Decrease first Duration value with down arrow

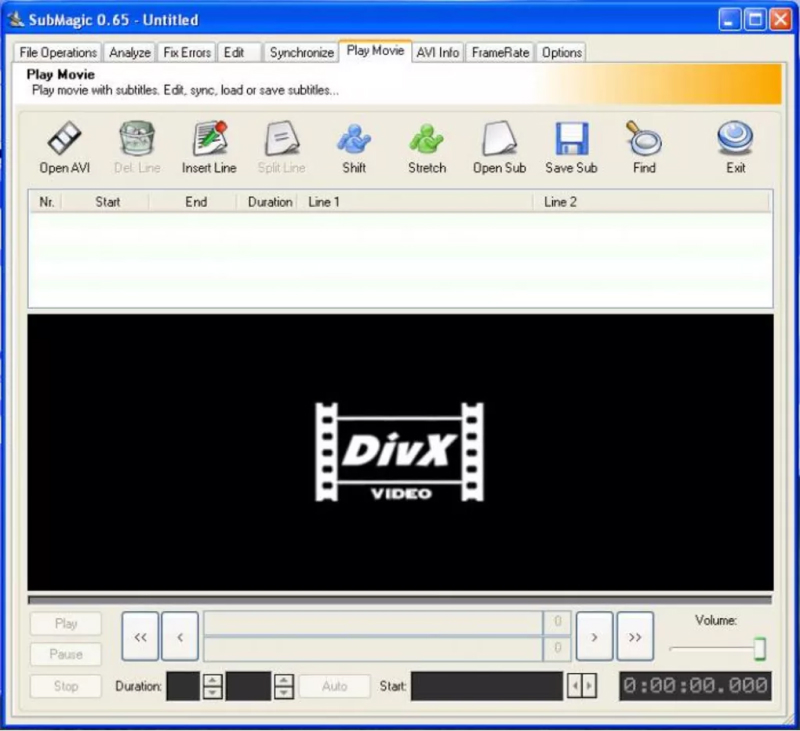pos(212,692)
